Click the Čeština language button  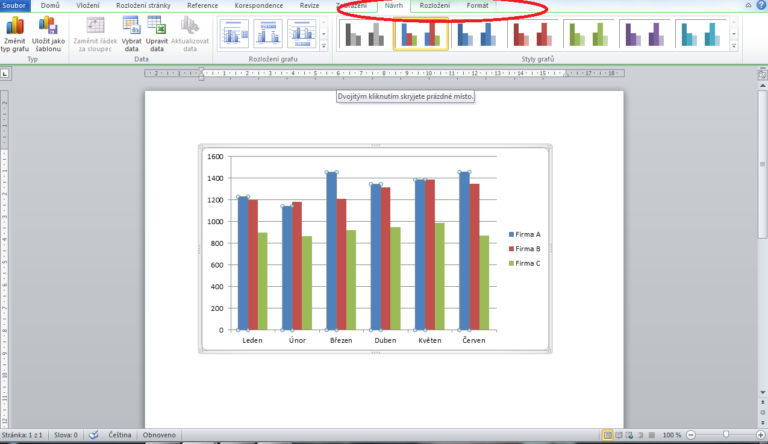coord(124,435)
